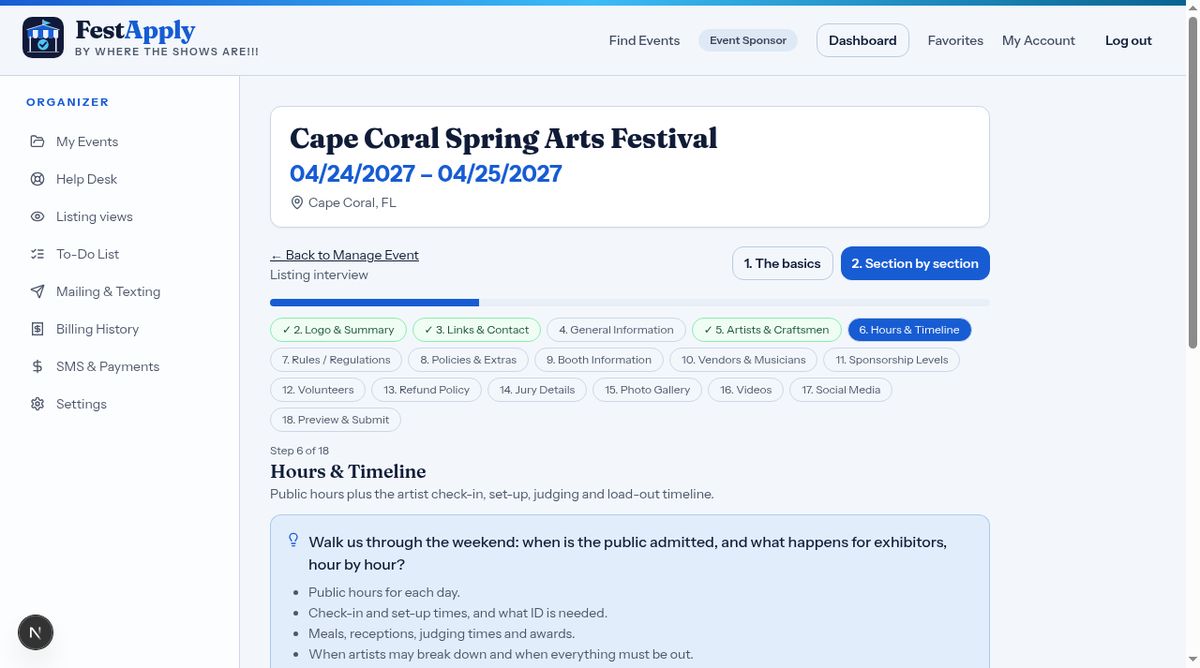Select step 6. Hours & Timeline
This screenshot has width=1200, height=668.
point(909,330)
